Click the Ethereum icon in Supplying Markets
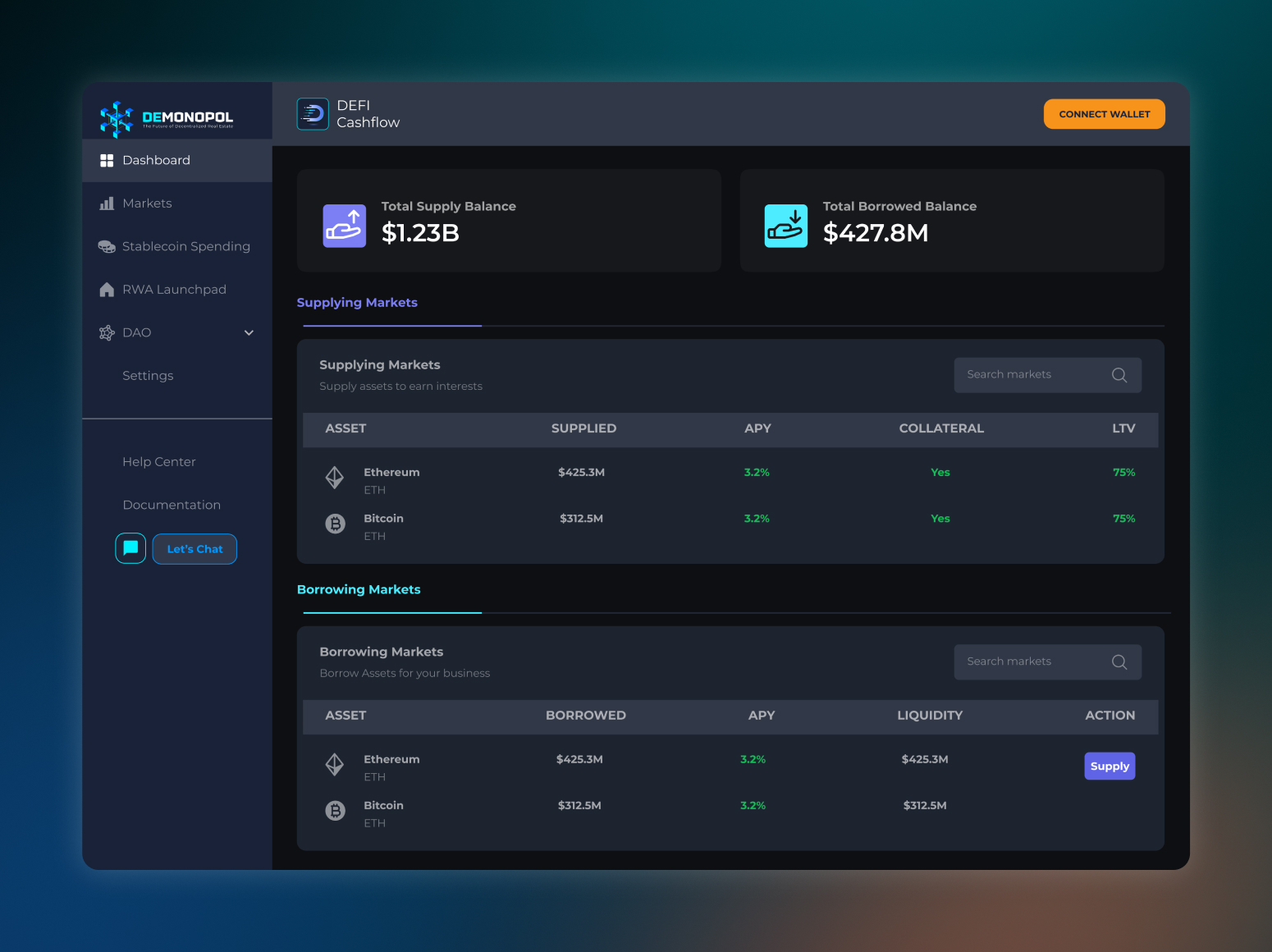The image size is (1272, 952). pyautogui.click(x=335, y=478)
